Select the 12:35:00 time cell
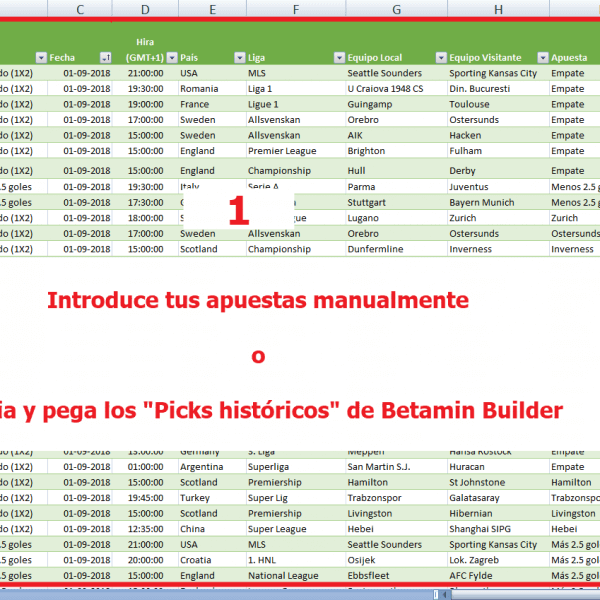Screen dimensions: 600x600 pyautogui.click(x=145, y=529)
